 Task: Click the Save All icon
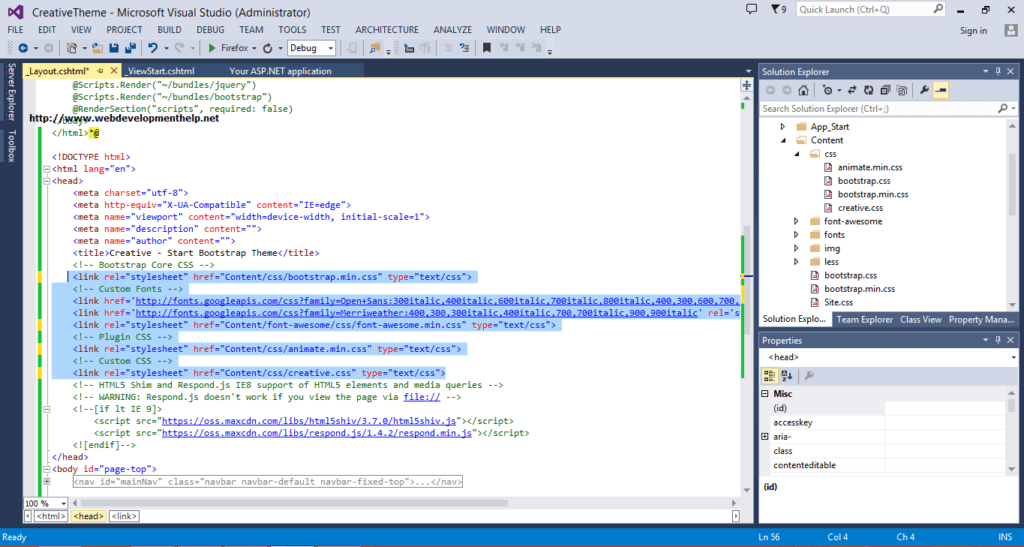[x=130, y=48]
